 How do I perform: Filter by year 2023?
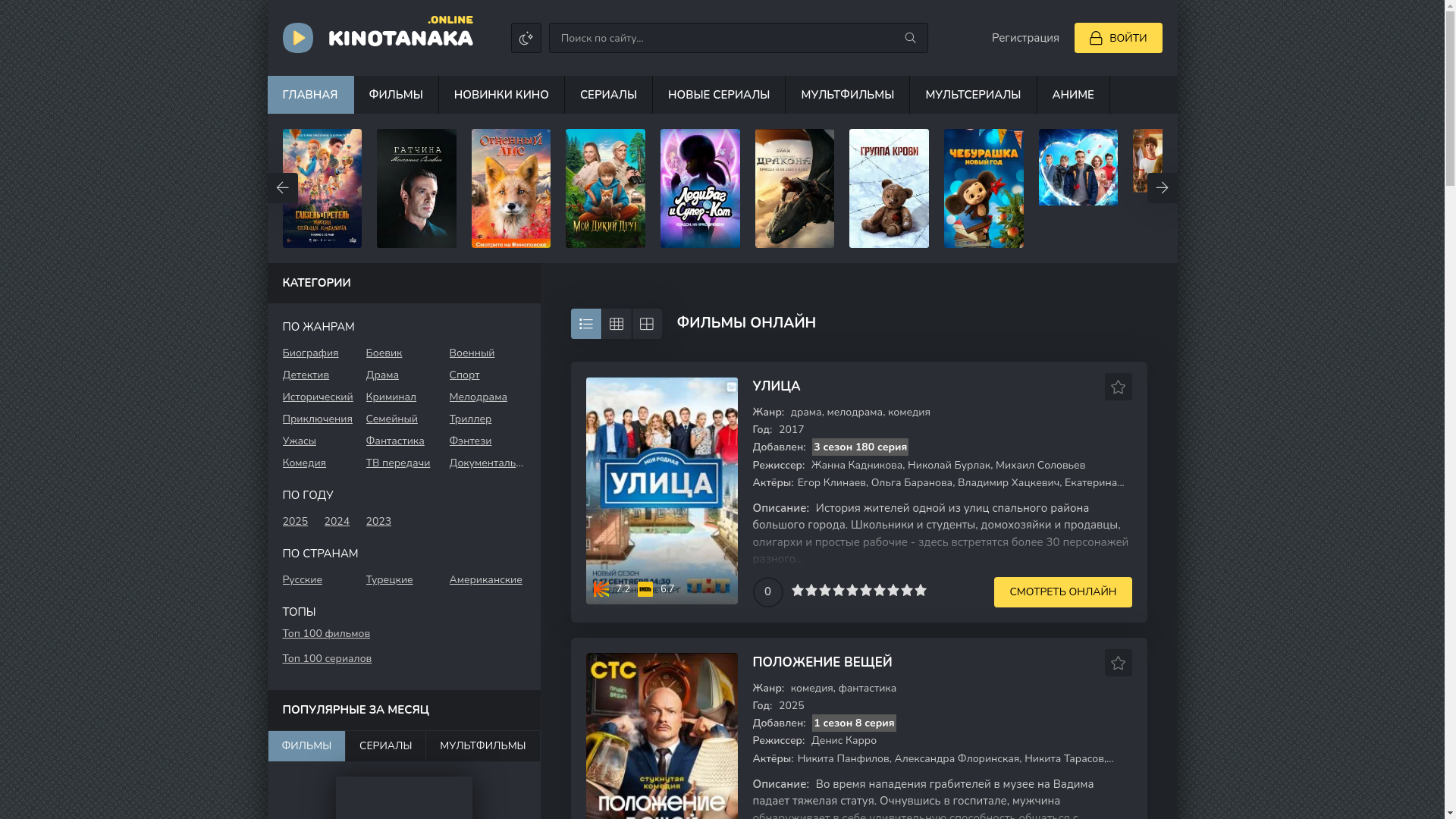[x=378, y=522]
